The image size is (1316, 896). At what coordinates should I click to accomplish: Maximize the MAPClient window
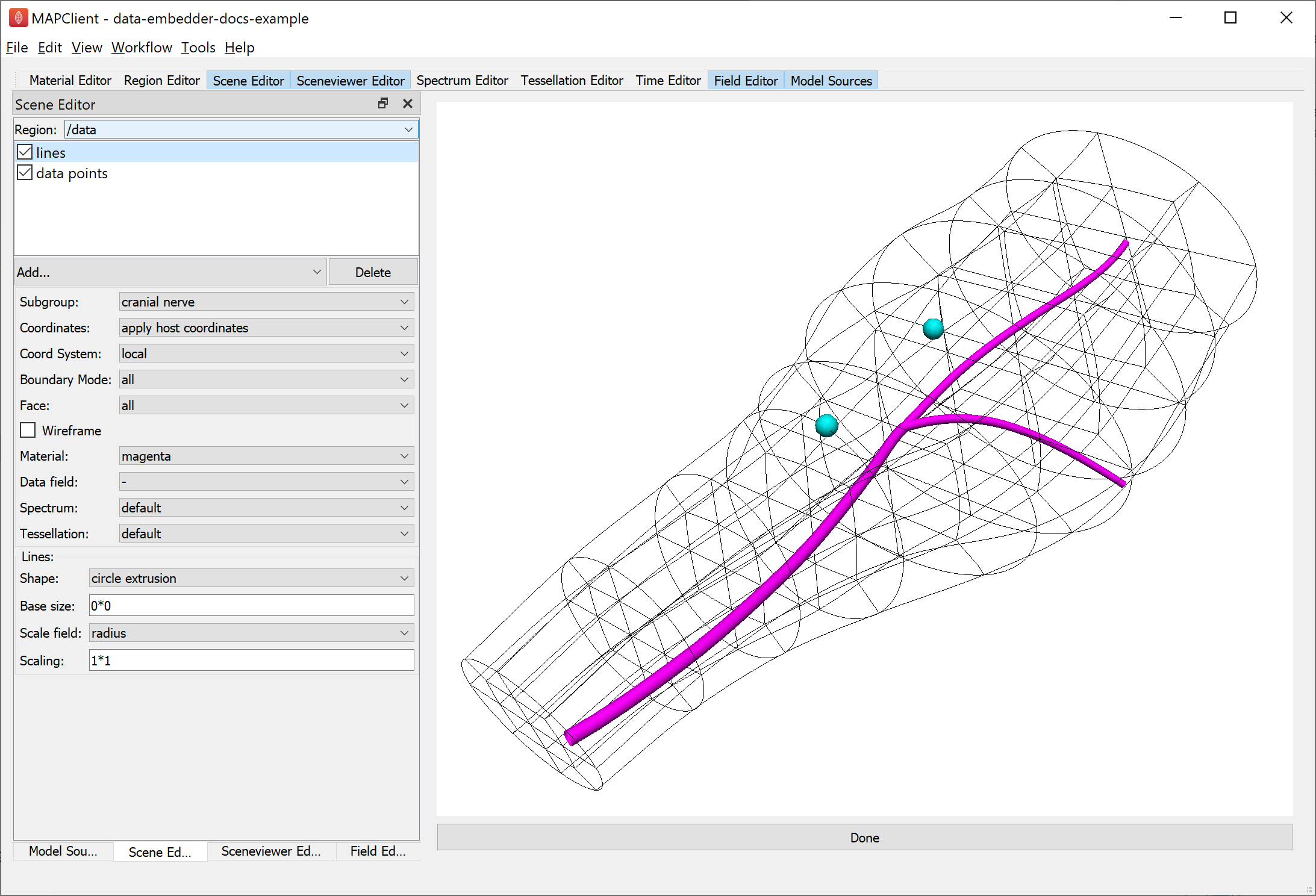pos(1230,18)
